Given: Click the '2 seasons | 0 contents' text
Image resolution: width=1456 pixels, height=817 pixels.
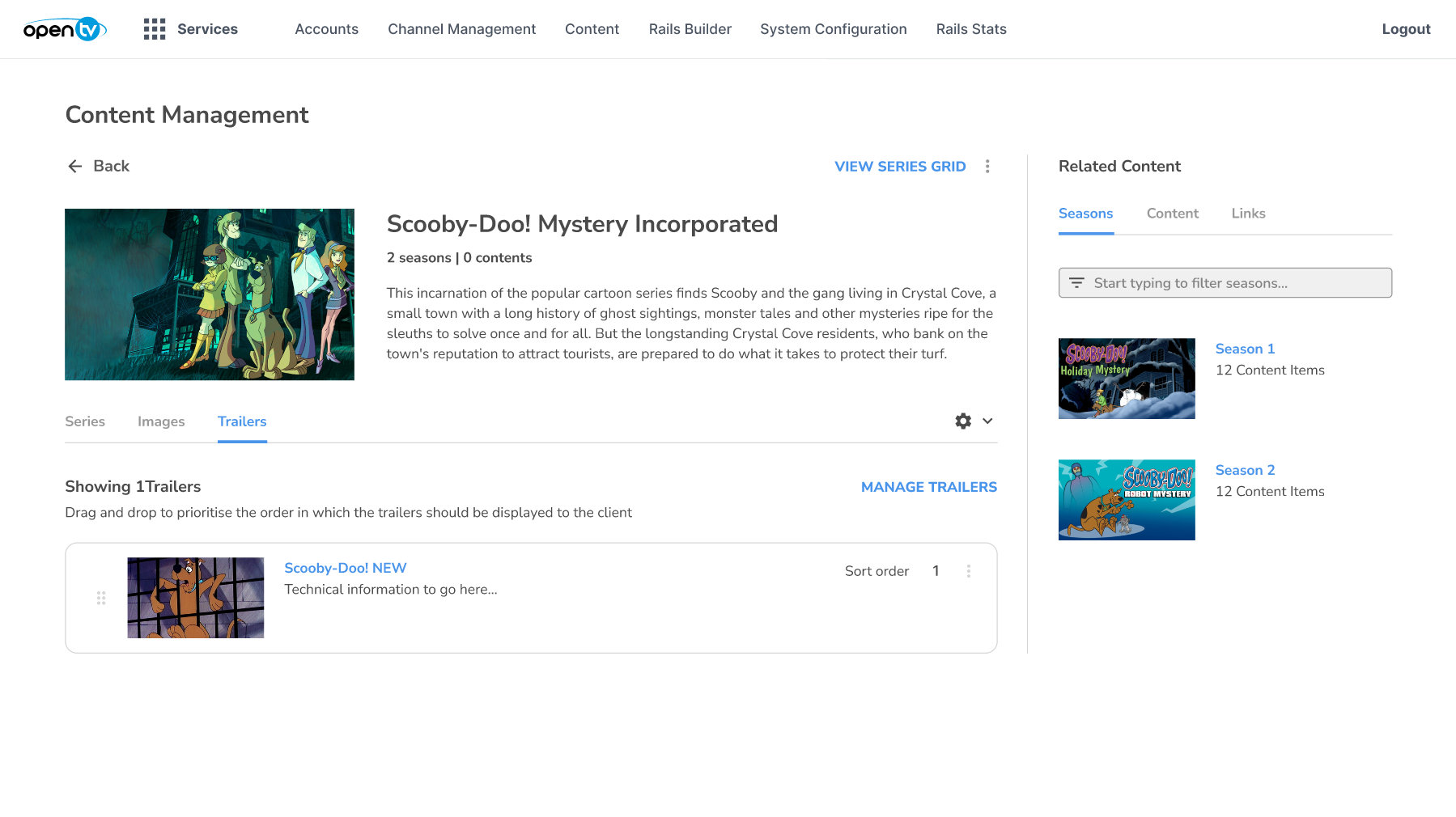Looking at the screenshot, I should 460,258.
